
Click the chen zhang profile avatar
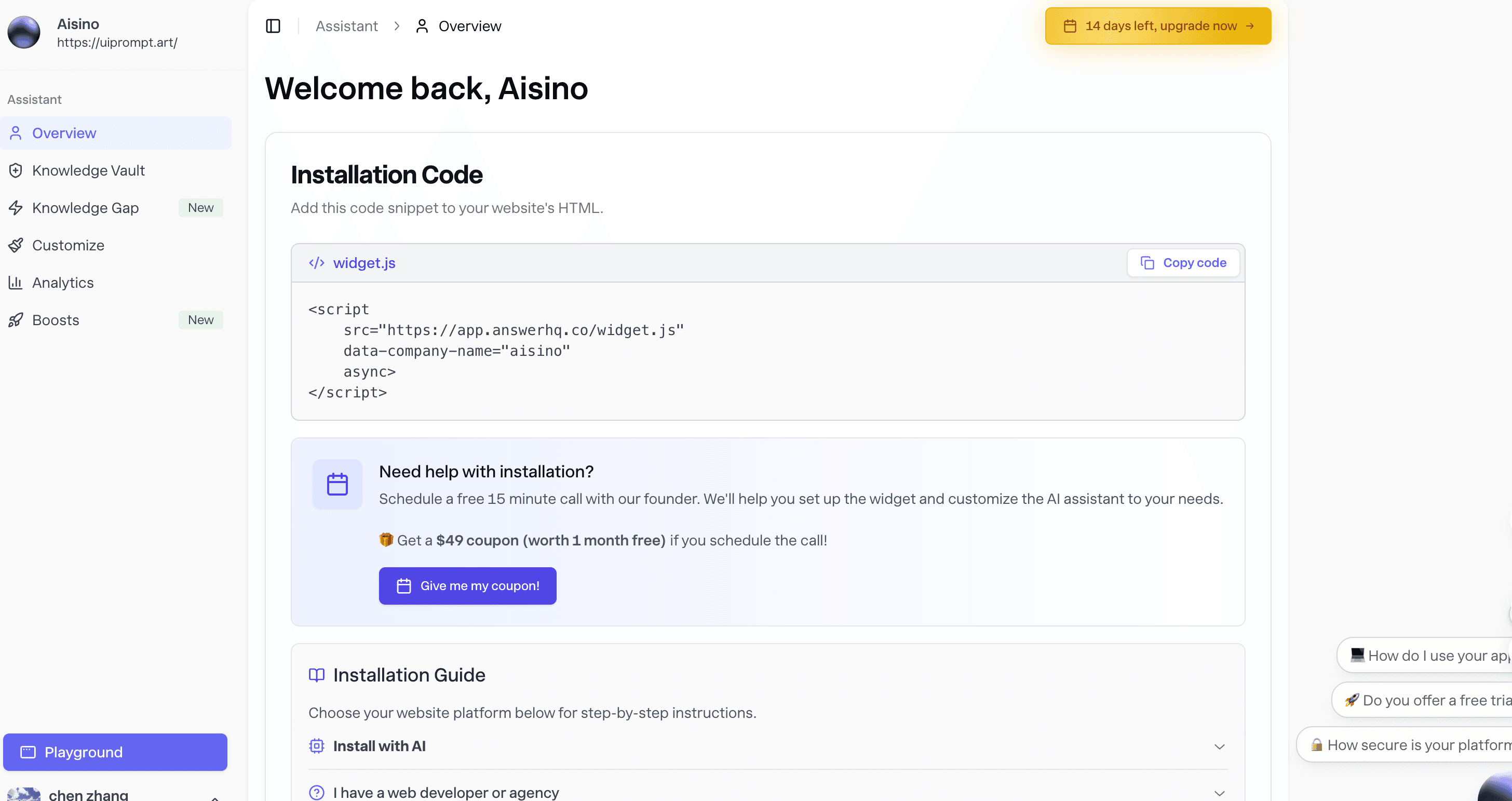pos(23,795)
